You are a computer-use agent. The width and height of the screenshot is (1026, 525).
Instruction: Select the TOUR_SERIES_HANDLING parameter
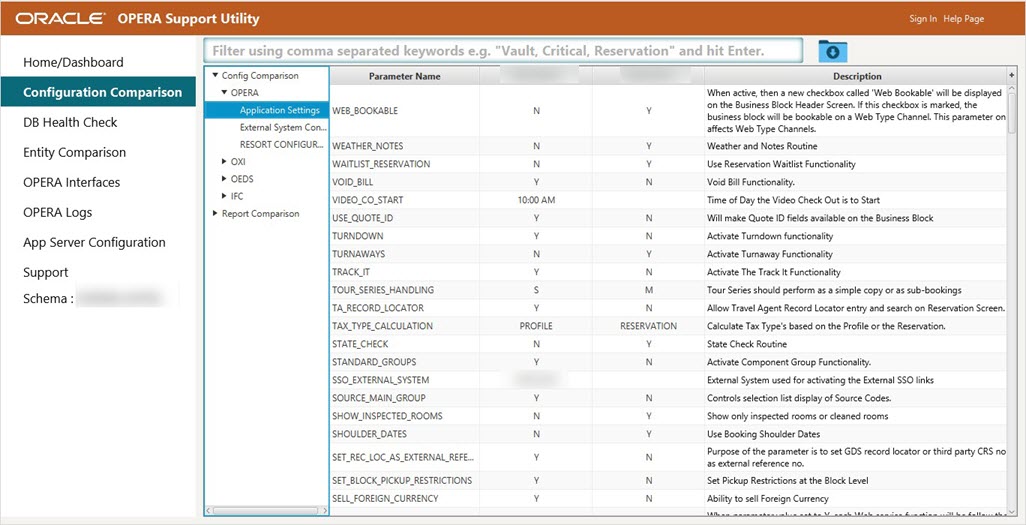[x=383, y=290]
